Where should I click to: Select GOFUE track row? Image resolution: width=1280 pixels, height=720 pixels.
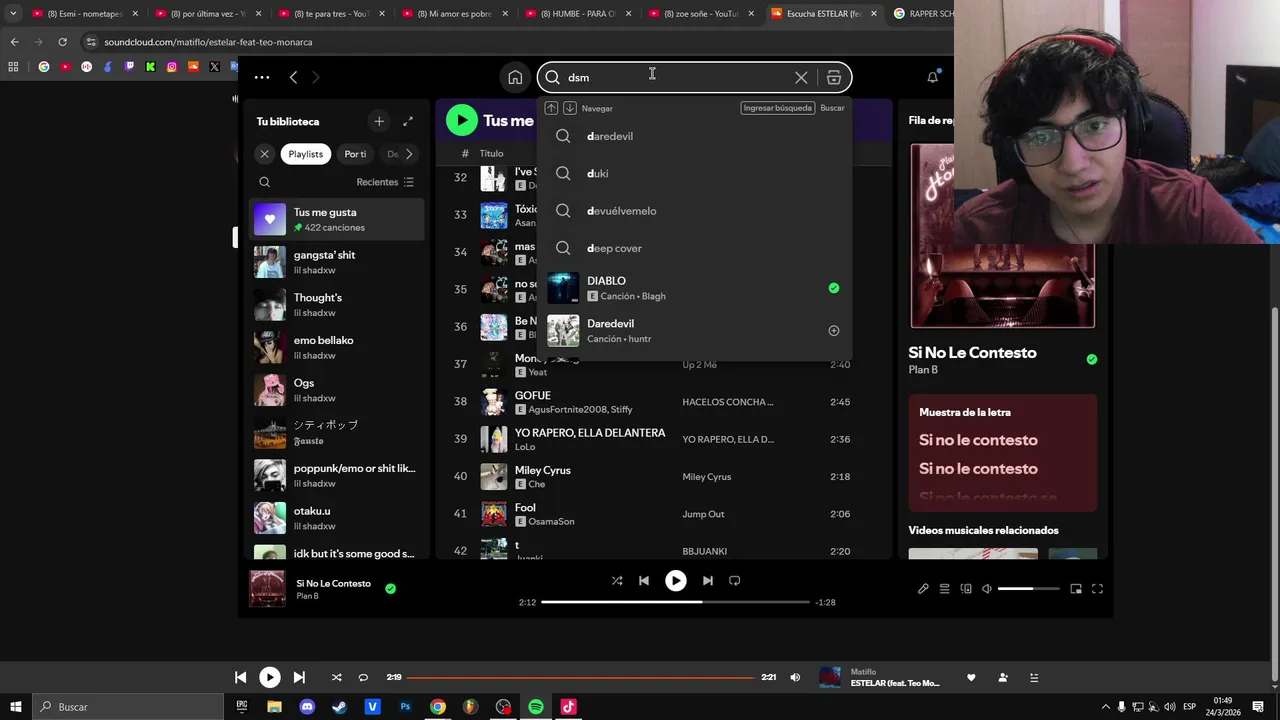664,402
